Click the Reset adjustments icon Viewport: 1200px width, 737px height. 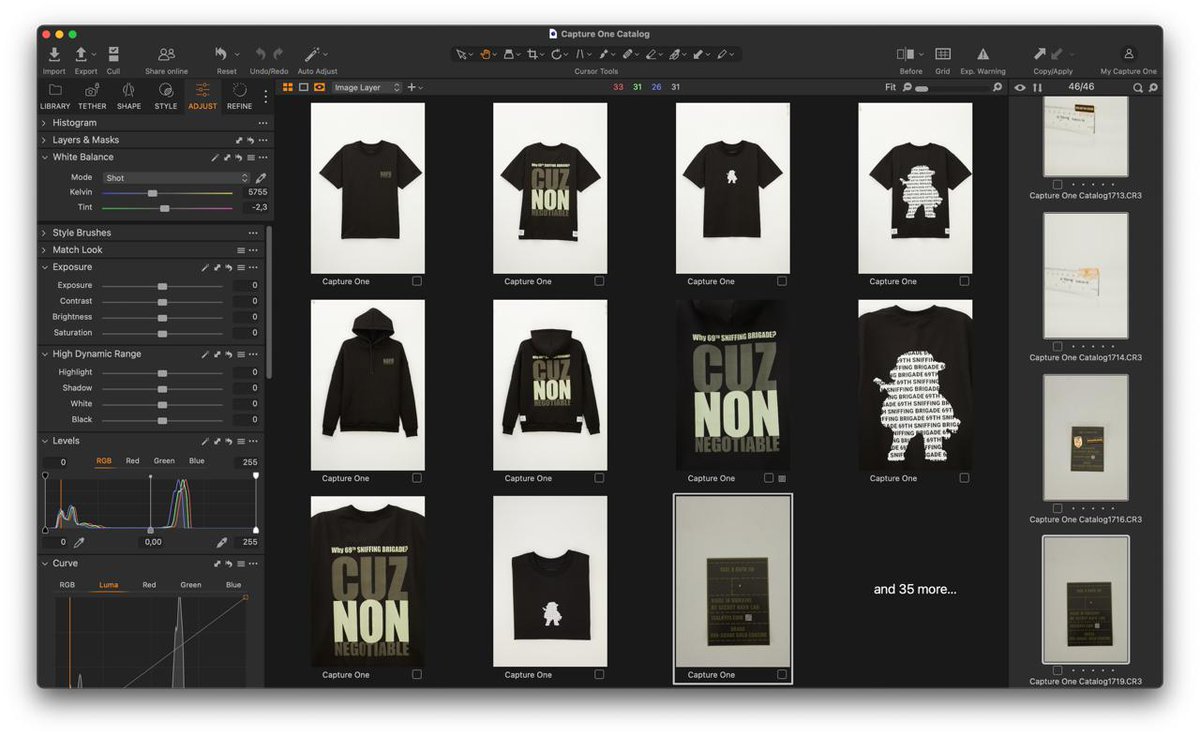coord(222,54)
